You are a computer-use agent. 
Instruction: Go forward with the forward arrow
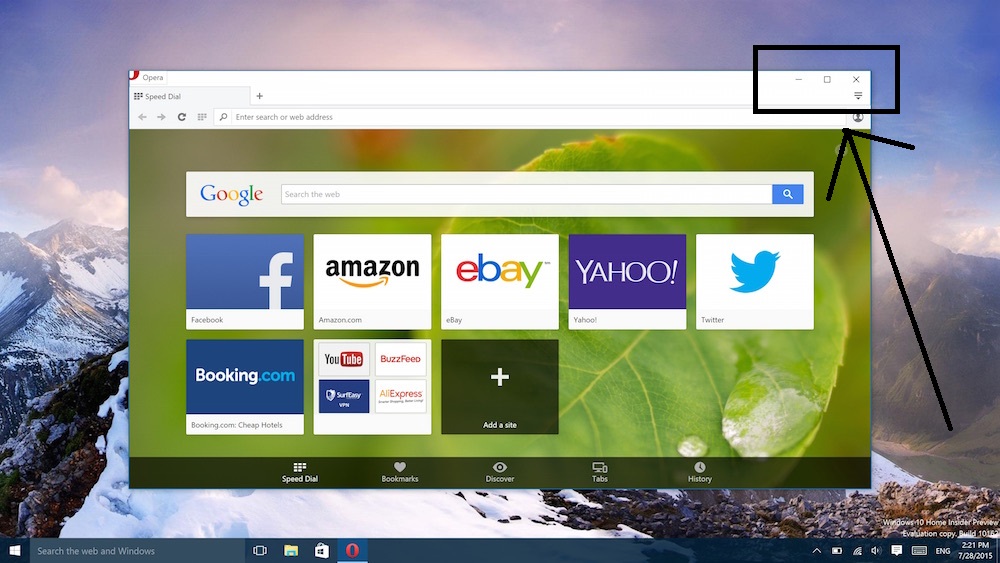click(161, 117)
